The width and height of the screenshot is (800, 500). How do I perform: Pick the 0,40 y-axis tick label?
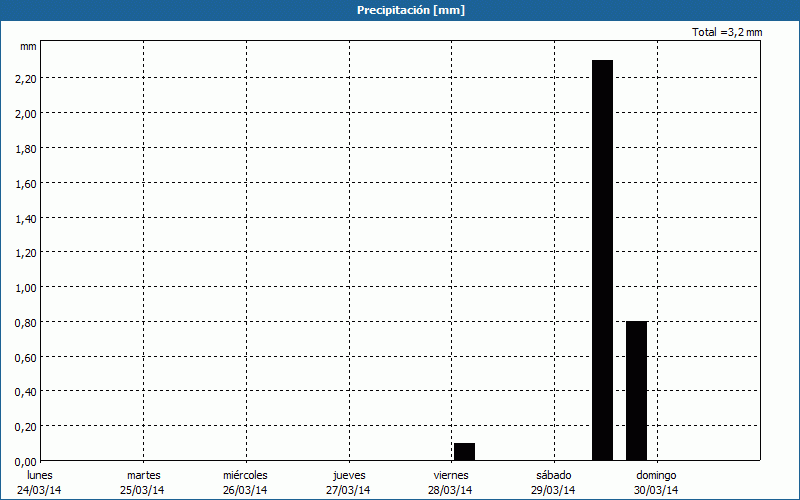[26, 392]
